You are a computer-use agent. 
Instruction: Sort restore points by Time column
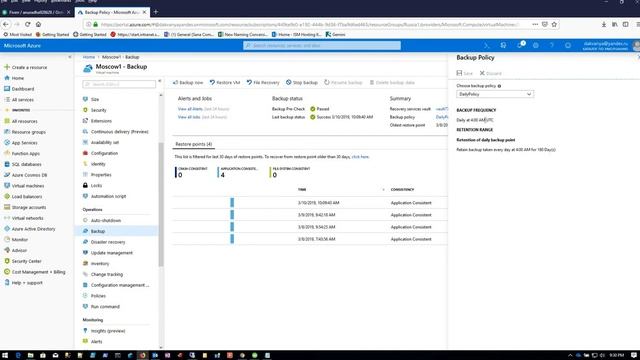click(302, 190)
